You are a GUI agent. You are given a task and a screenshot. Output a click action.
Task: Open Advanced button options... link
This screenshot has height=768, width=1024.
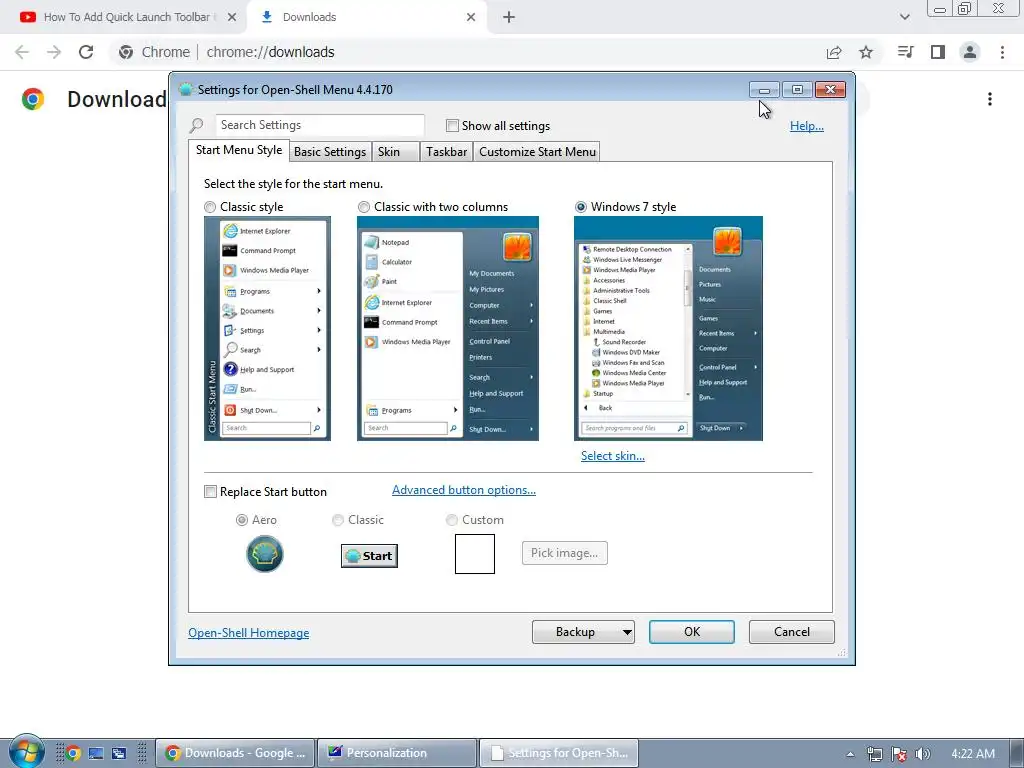coord(464,490)
